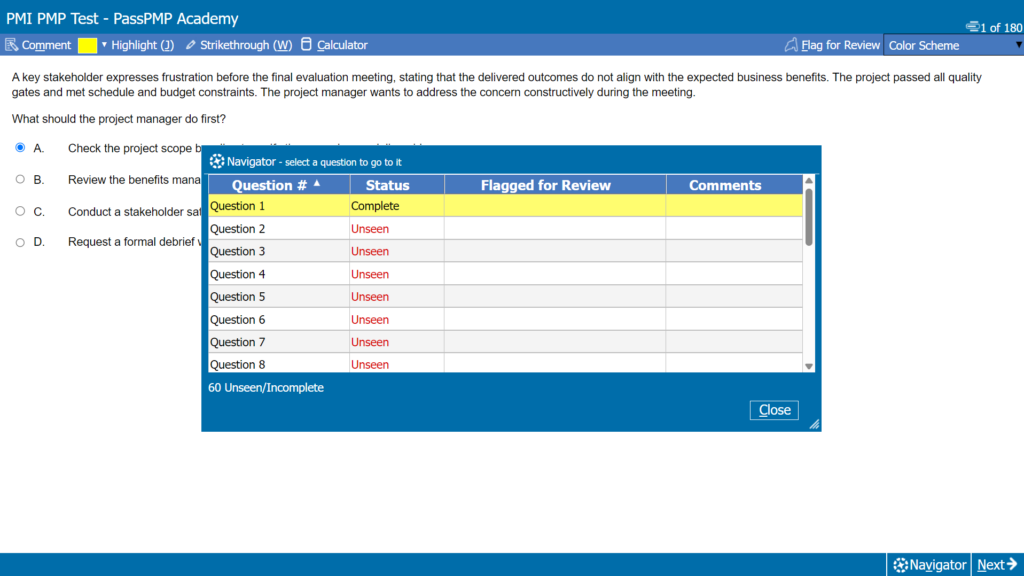Sort by the Question # column header
The width and height of the screenshot is (1024, 576).
point(279,185)
